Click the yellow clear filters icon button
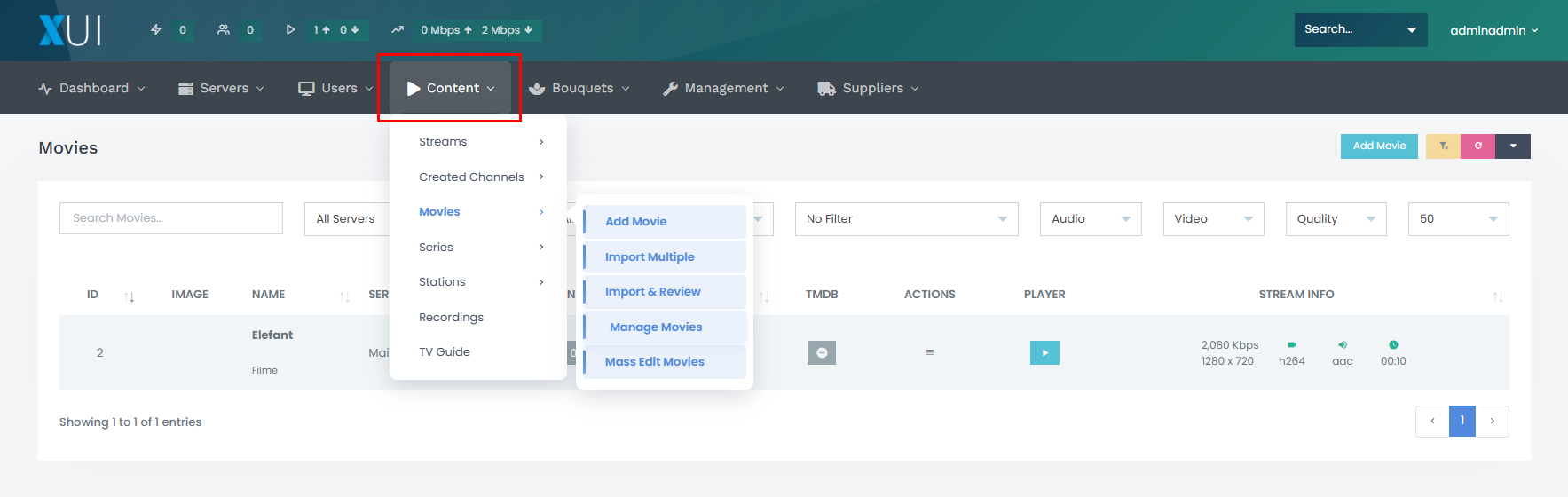1568x497 pixels. point(1443,146)
